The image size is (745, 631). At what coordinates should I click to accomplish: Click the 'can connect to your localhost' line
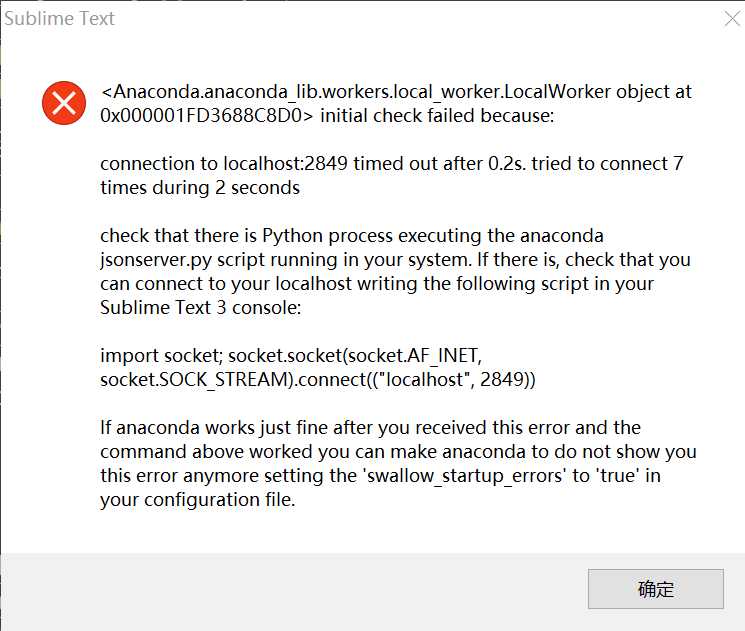pyautogui.click(x=377, y=284)
